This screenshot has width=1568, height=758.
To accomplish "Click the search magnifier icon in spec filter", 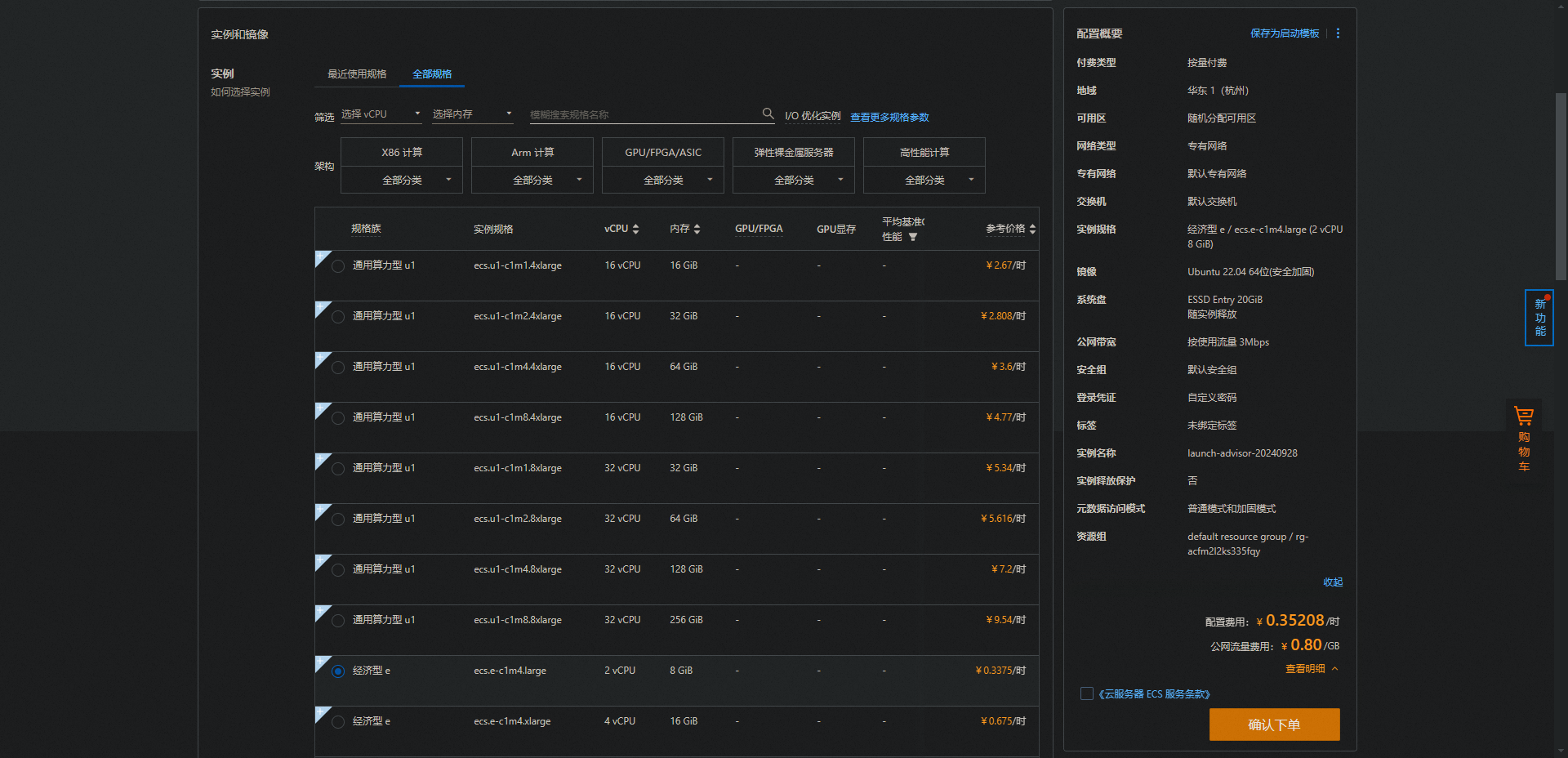I will (768, 114).
